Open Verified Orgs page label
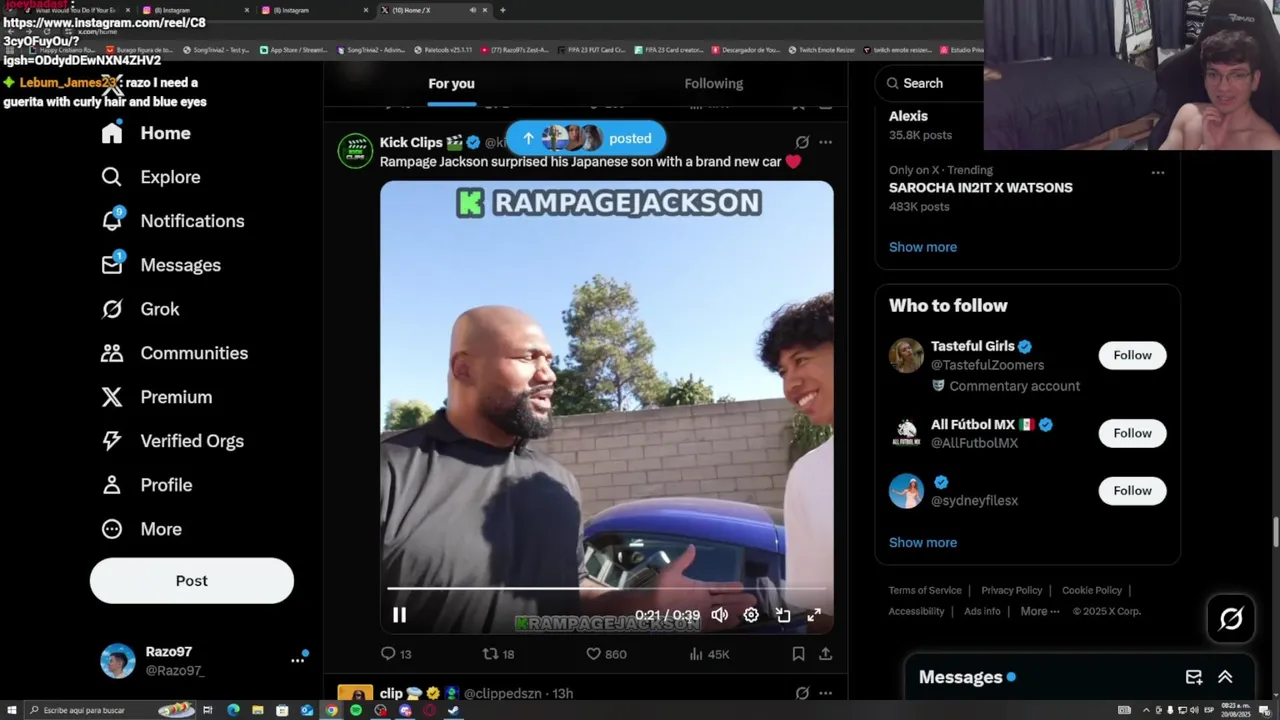1280x720 pixels. 192,441
